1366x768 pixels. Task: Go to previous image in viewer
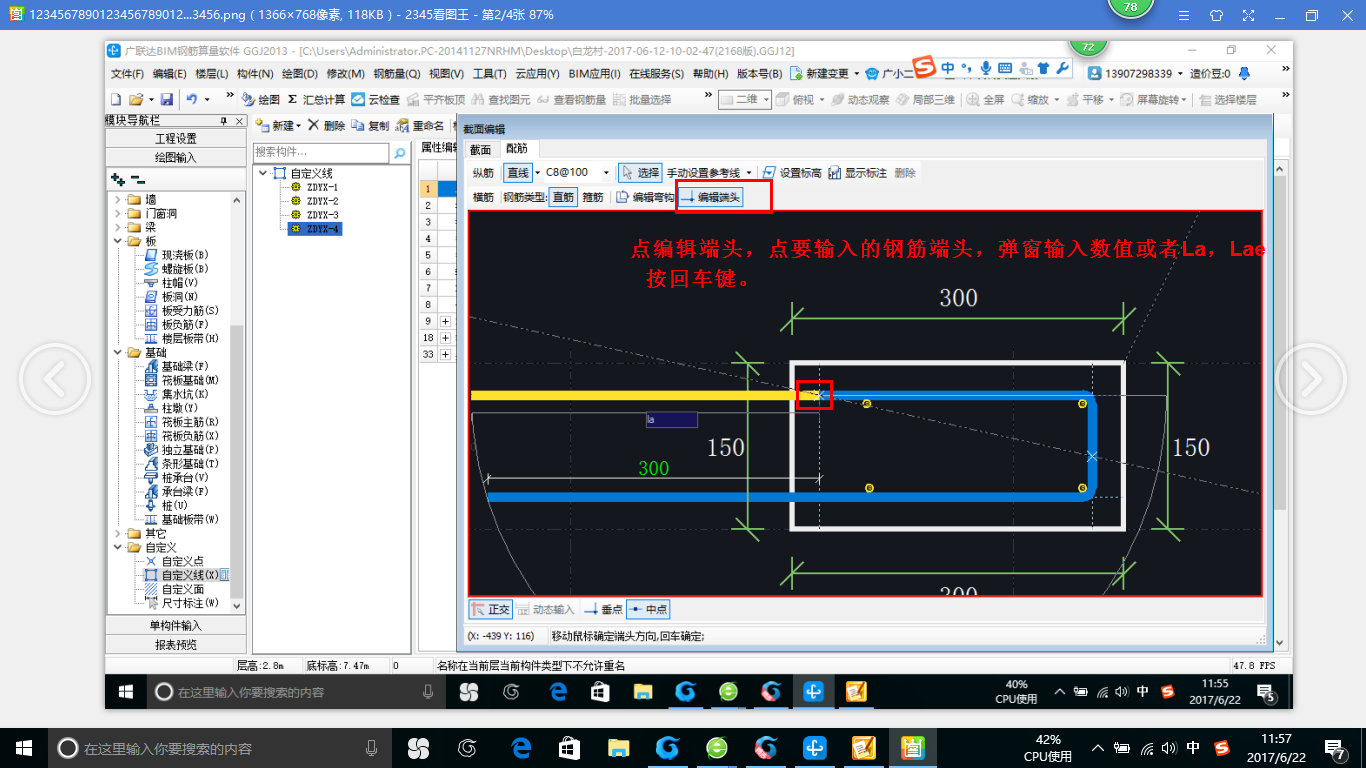(x=55, y=379)
